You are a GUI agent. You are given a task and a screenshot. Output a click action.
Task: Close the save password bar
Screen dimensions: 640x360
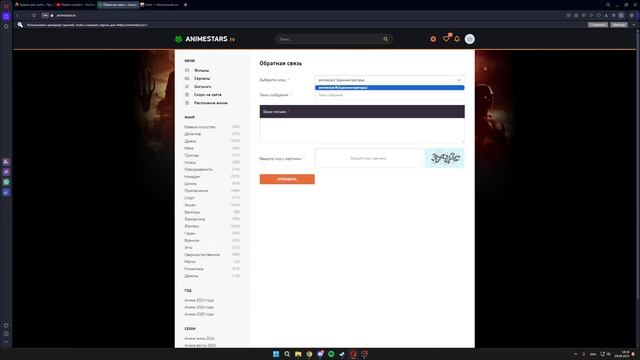(x=633, y=25)
